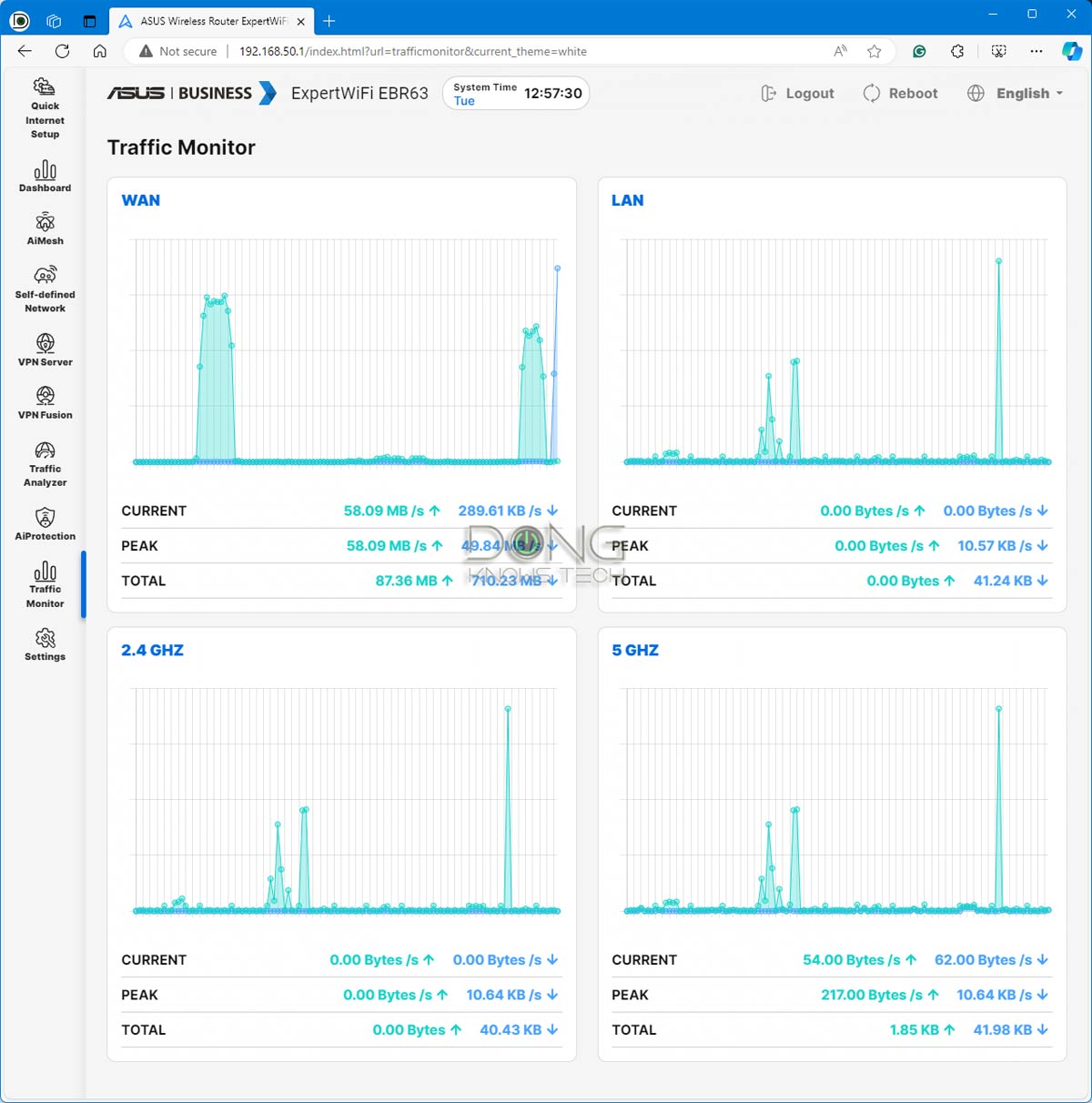The image size is (1092, 1103).
Task: Click the LAN traffic graph
Action: pyautogui.click(x=835, y=352)
